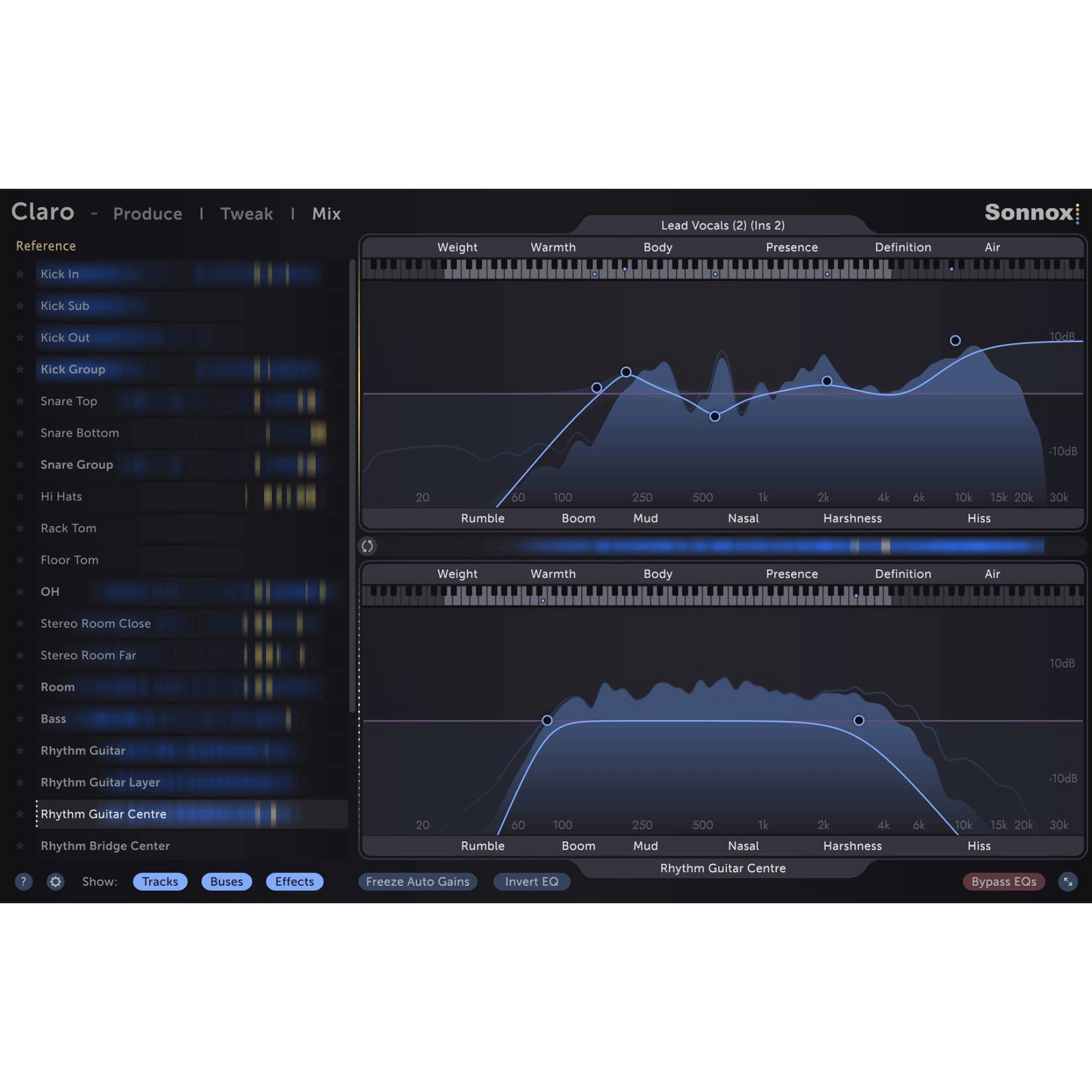
Task: Select the Snare Top track
Action: tap(69, 401)
